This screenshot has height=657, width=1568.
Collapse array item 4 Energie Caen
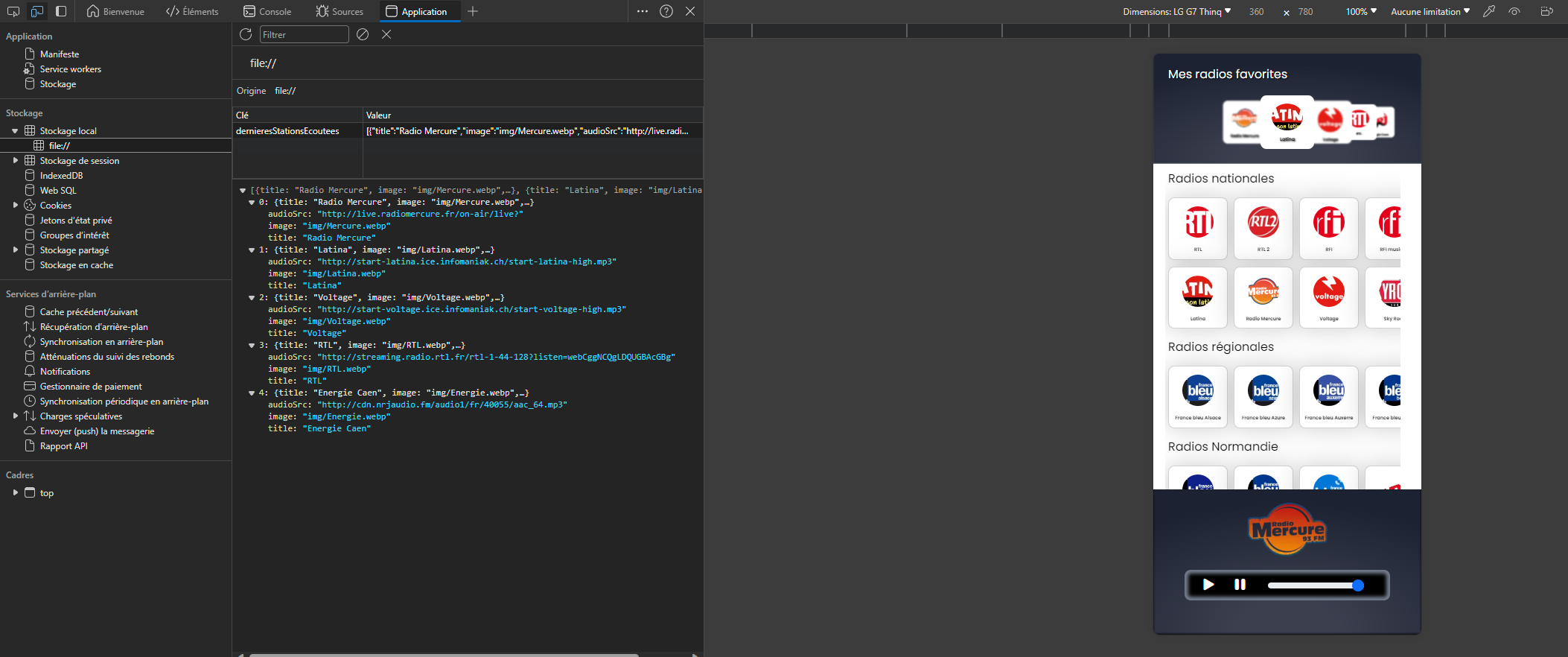click(x=252, y=393)
